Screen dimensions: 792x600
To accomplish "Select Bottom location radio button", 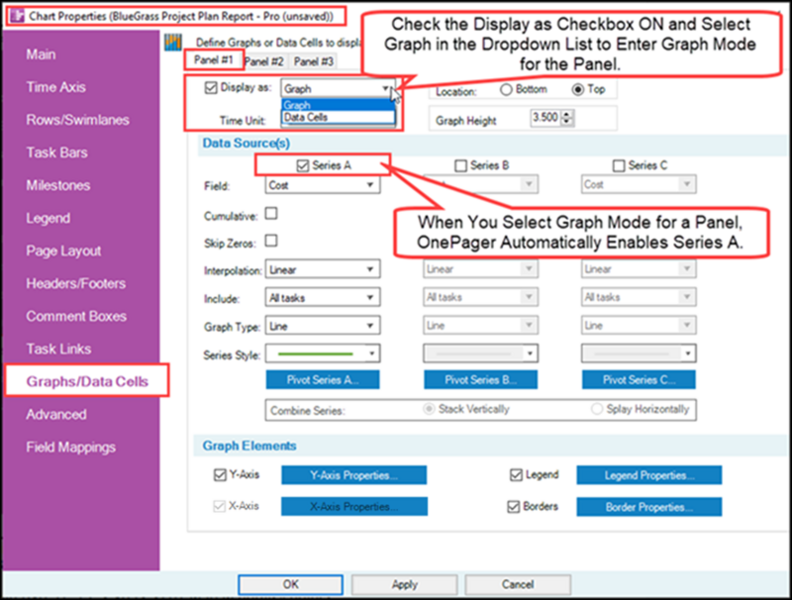I will click(x=506, y=89).
